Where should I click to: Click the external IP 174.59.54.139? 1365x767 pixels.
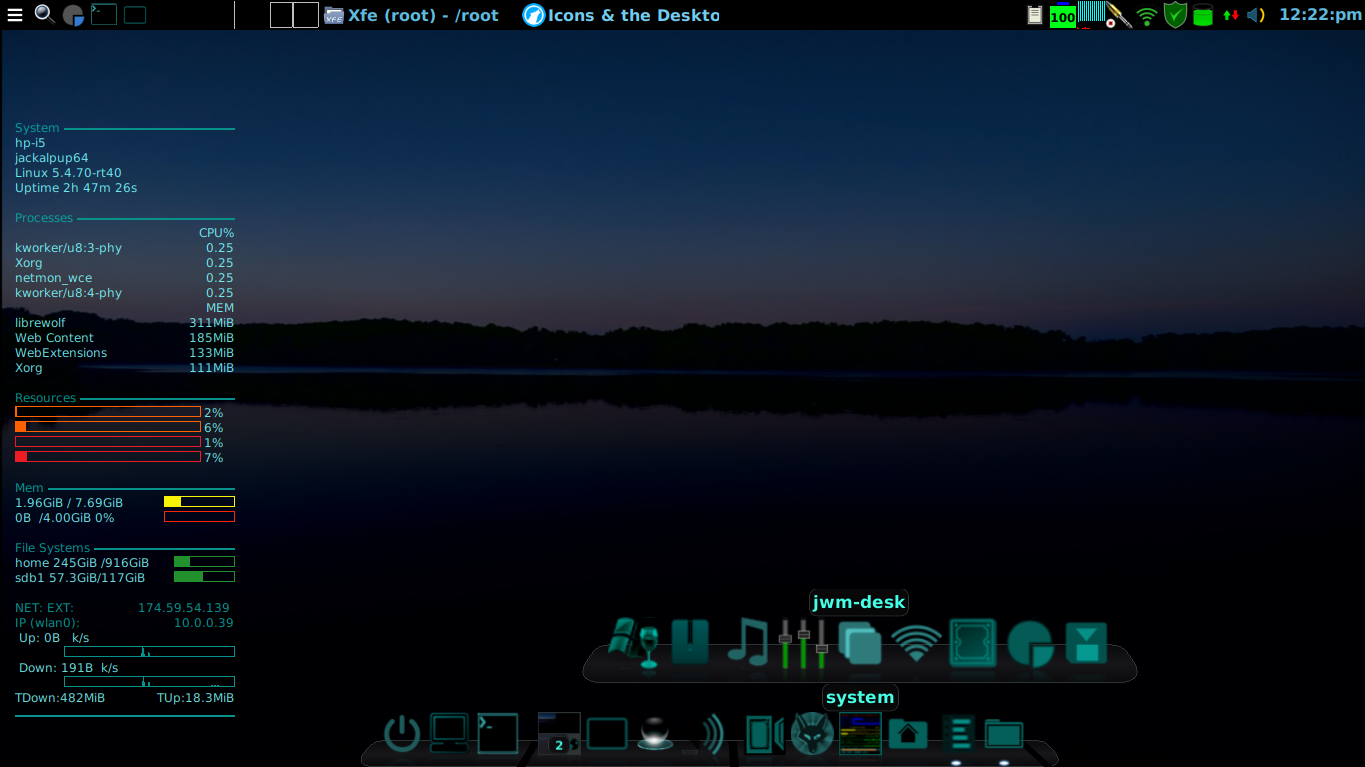[x=184, y=608]
